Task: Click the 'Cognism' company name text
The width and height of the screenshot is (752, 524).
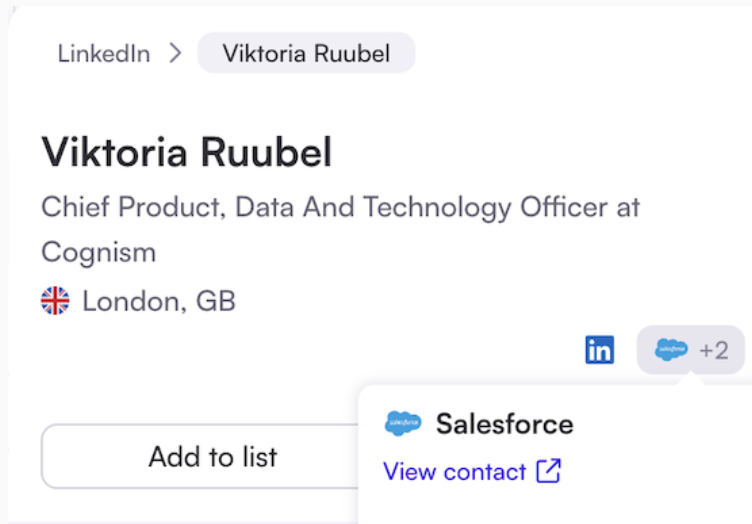Action: click(x=99, y=252)
